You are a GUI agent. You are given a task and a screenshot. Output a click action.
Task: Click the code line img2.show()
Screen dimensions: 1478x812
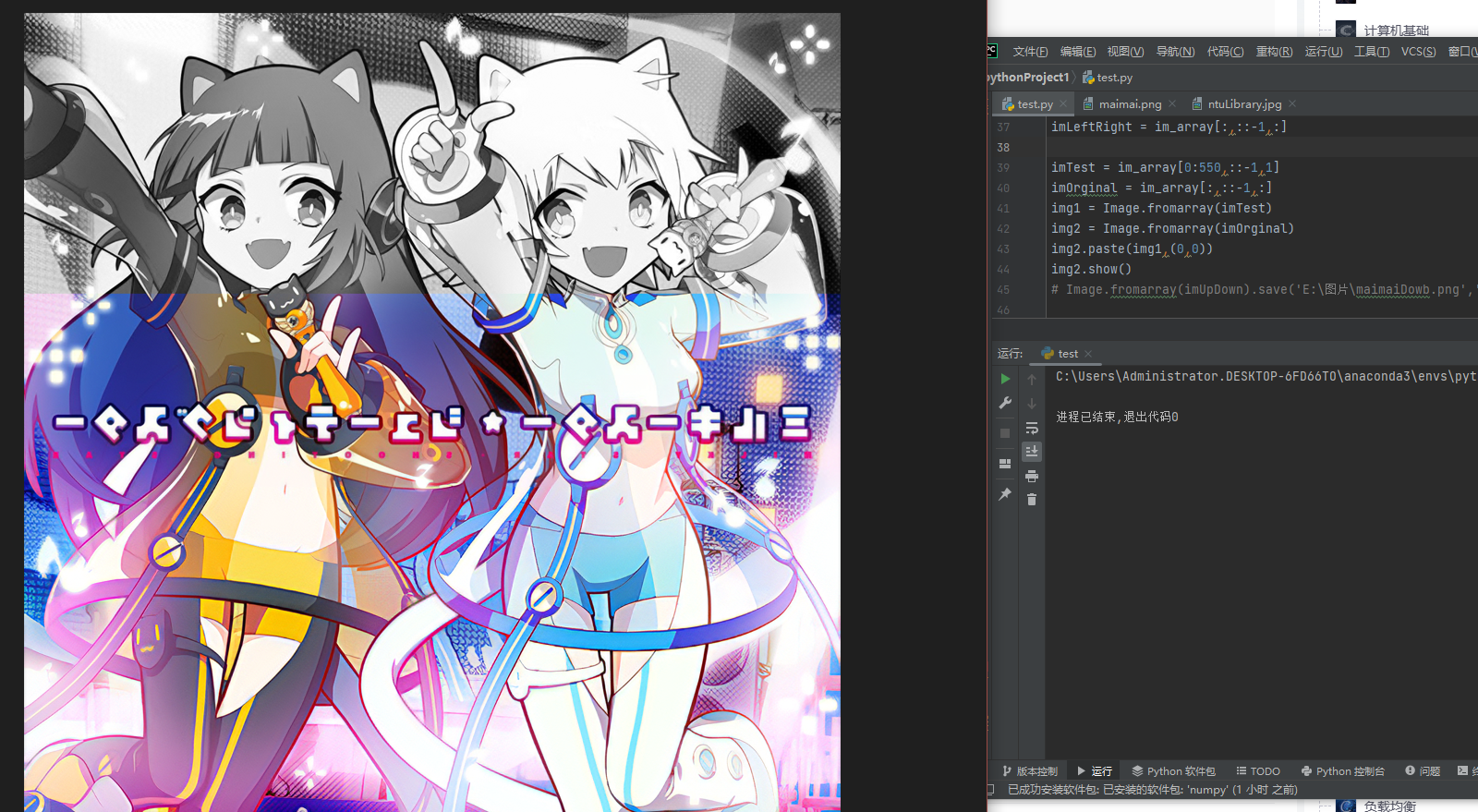[1091, 269]
